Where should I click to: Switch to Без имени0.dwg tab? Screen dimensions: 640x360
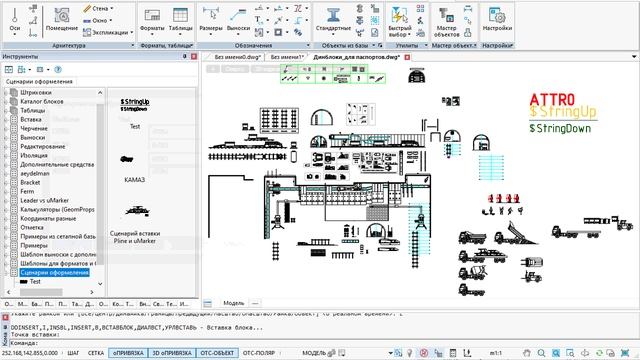[237, 57]
